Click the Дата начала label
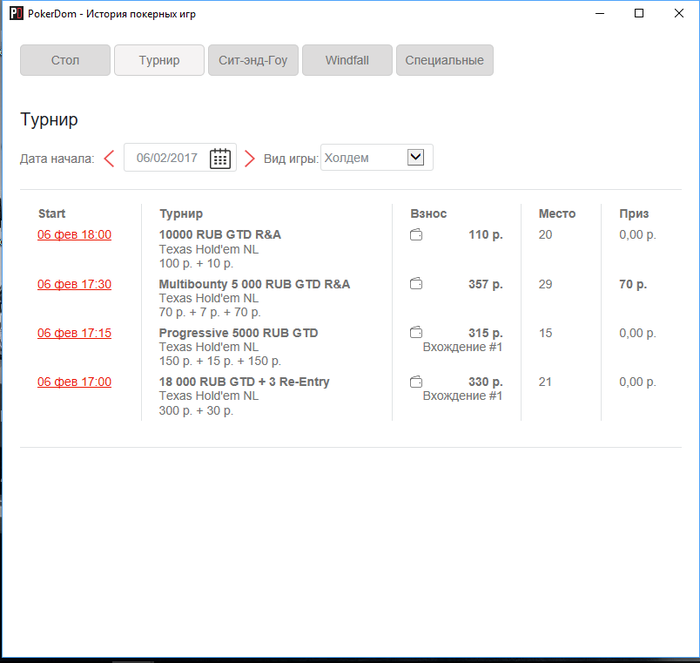 57,158
